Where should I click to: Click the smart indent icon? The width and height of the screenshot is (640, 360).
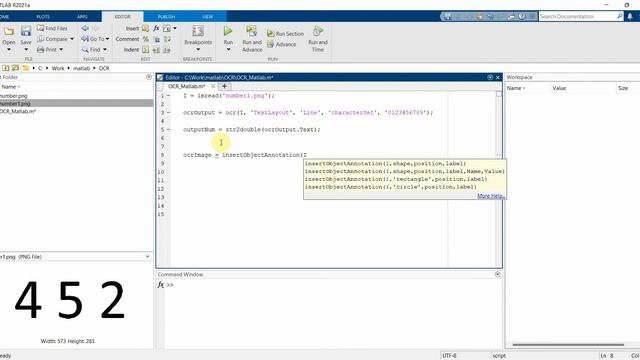tap(146, 50)
